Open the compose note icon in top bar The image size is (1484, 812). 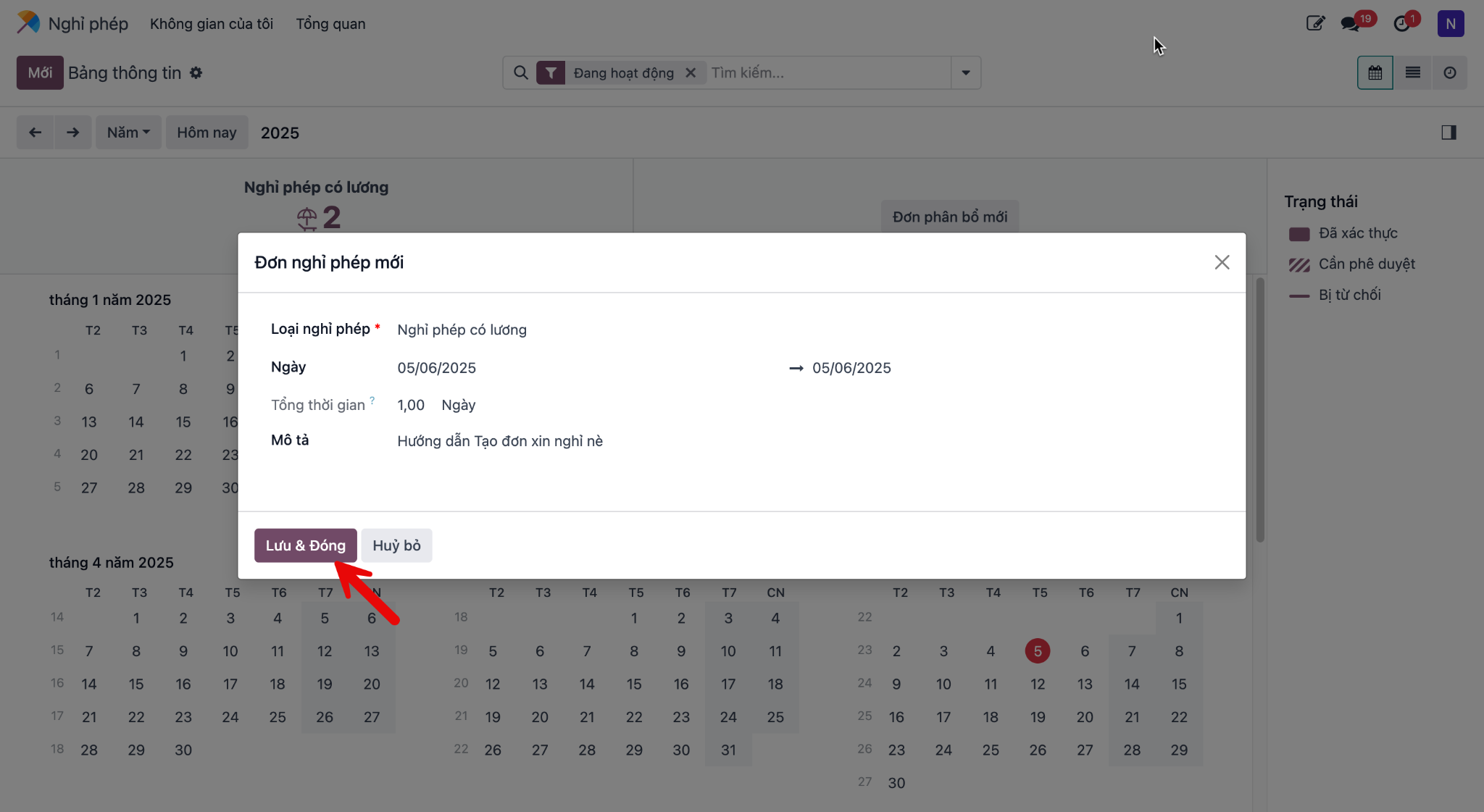pos(1315,23)
